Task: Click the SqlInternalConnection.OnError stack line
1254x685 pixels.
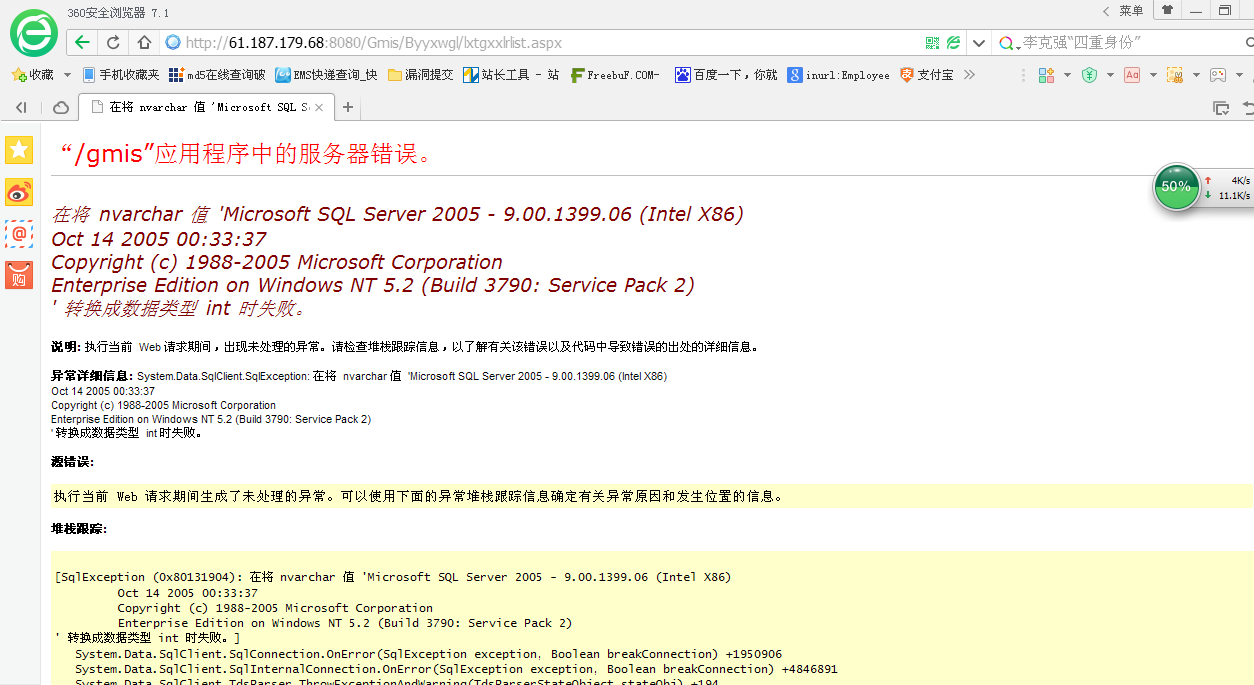Action: 456,669
